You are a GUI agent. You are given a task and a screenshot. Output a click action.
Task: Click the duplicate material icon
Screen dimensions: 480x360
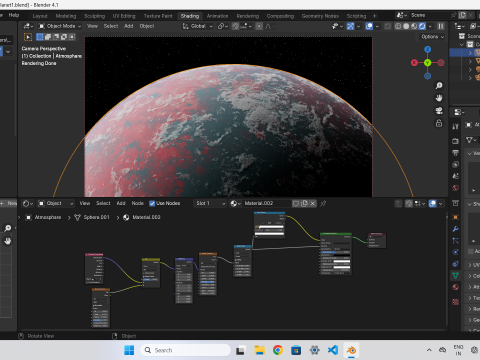[304, 203]
